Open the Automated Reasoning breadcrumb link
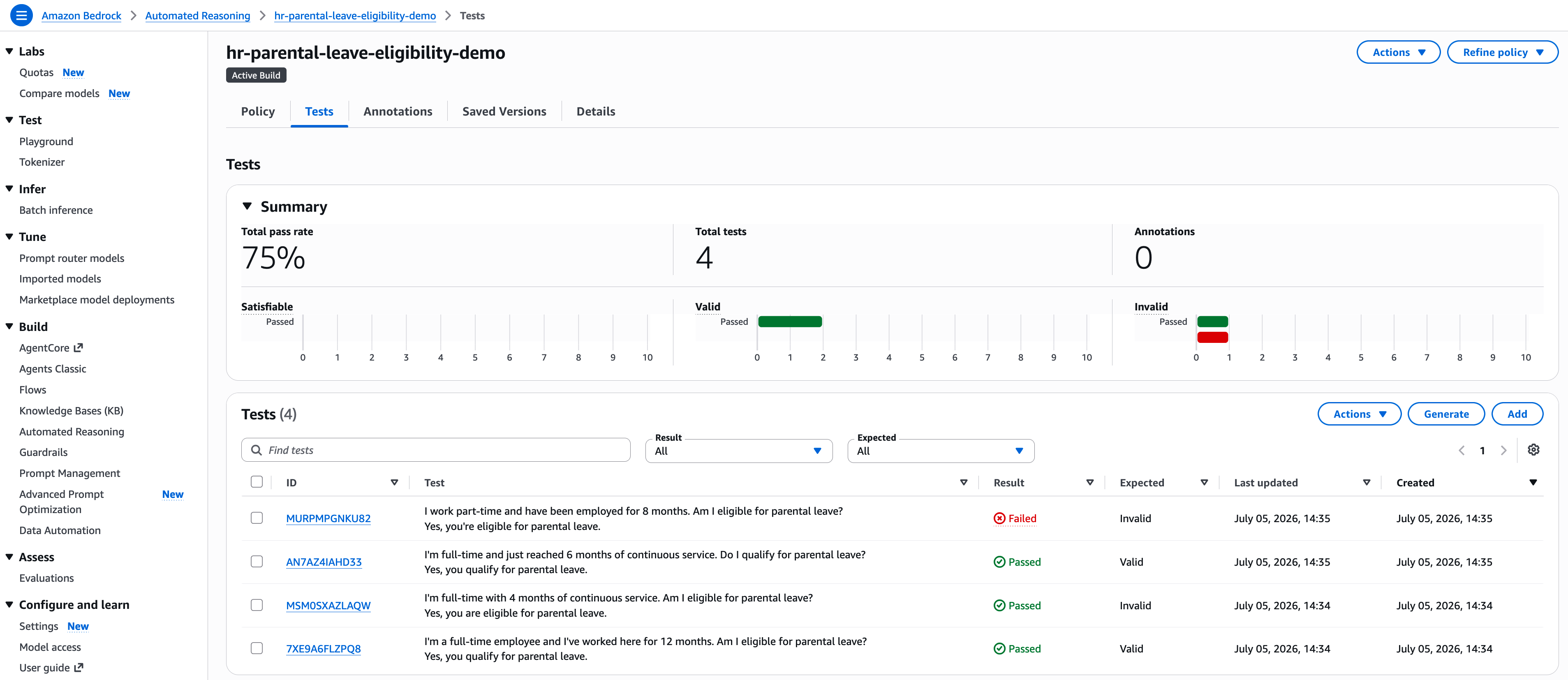 [x=197, y=16]
